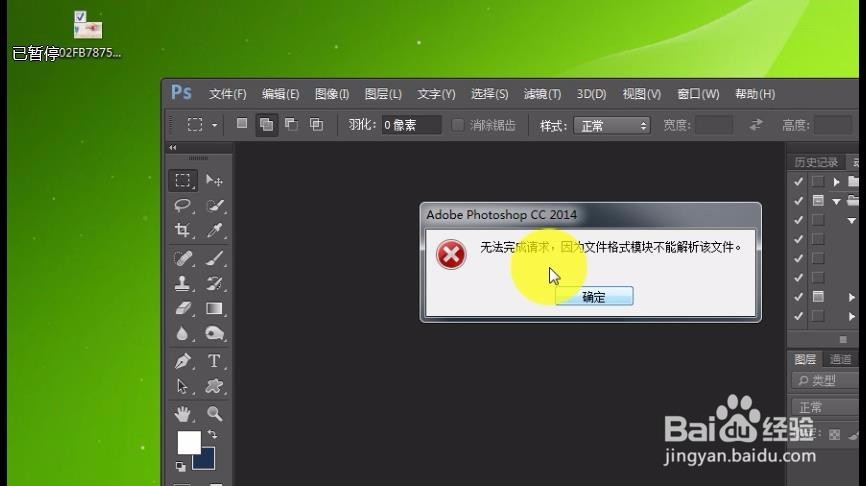The height and width of the screenshot is (486, 866).
Task: Open the 视图(V) menu
Action: [x=642, y=94]
